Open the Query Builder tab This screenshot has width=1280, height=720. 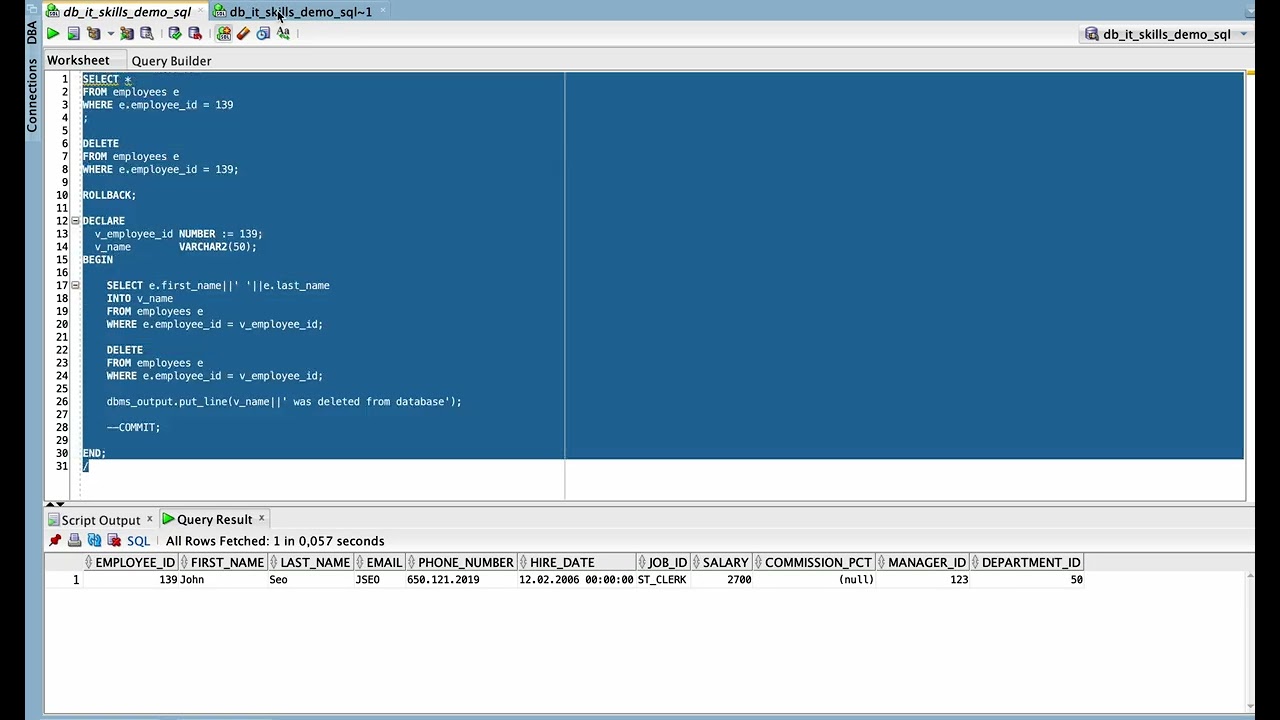[171, 61]
